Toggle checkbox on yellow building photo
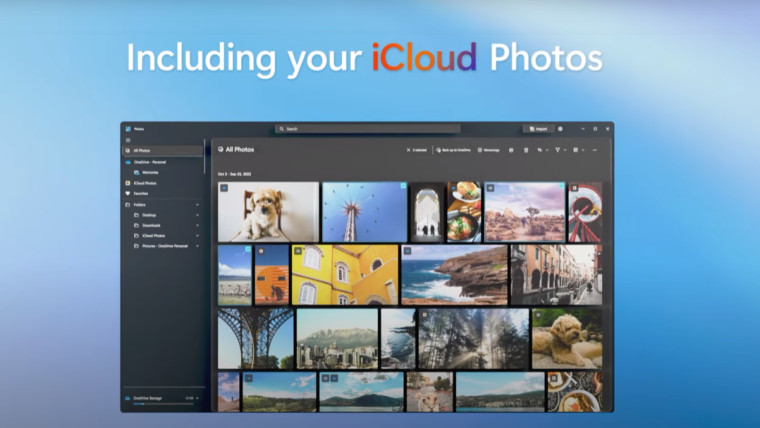The width and height of the screenshot is (760, 428). coord(297,251)
